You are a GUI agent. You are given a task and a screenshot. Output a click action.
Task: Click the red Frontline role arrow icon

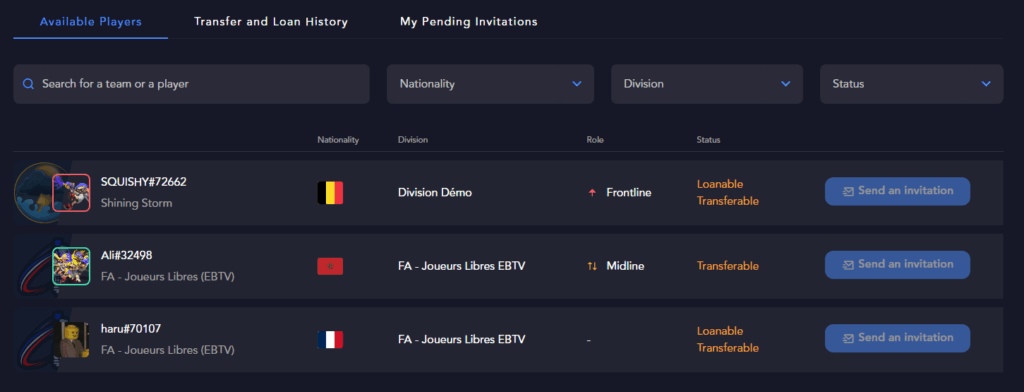[592, 193]
